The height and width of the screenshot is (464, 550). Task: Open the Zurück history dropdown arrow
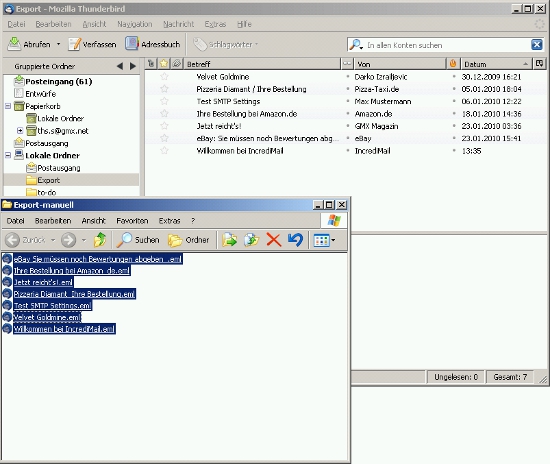tap(53, 240)
